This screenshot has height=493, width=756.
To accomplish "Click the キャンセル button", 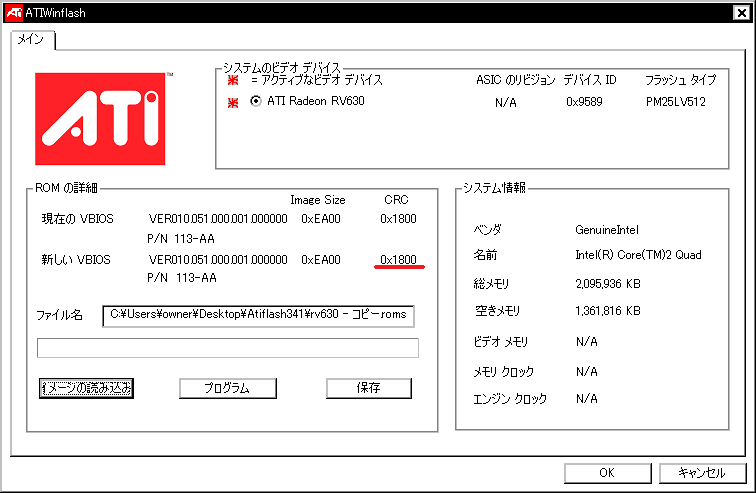I will point(702,473).
